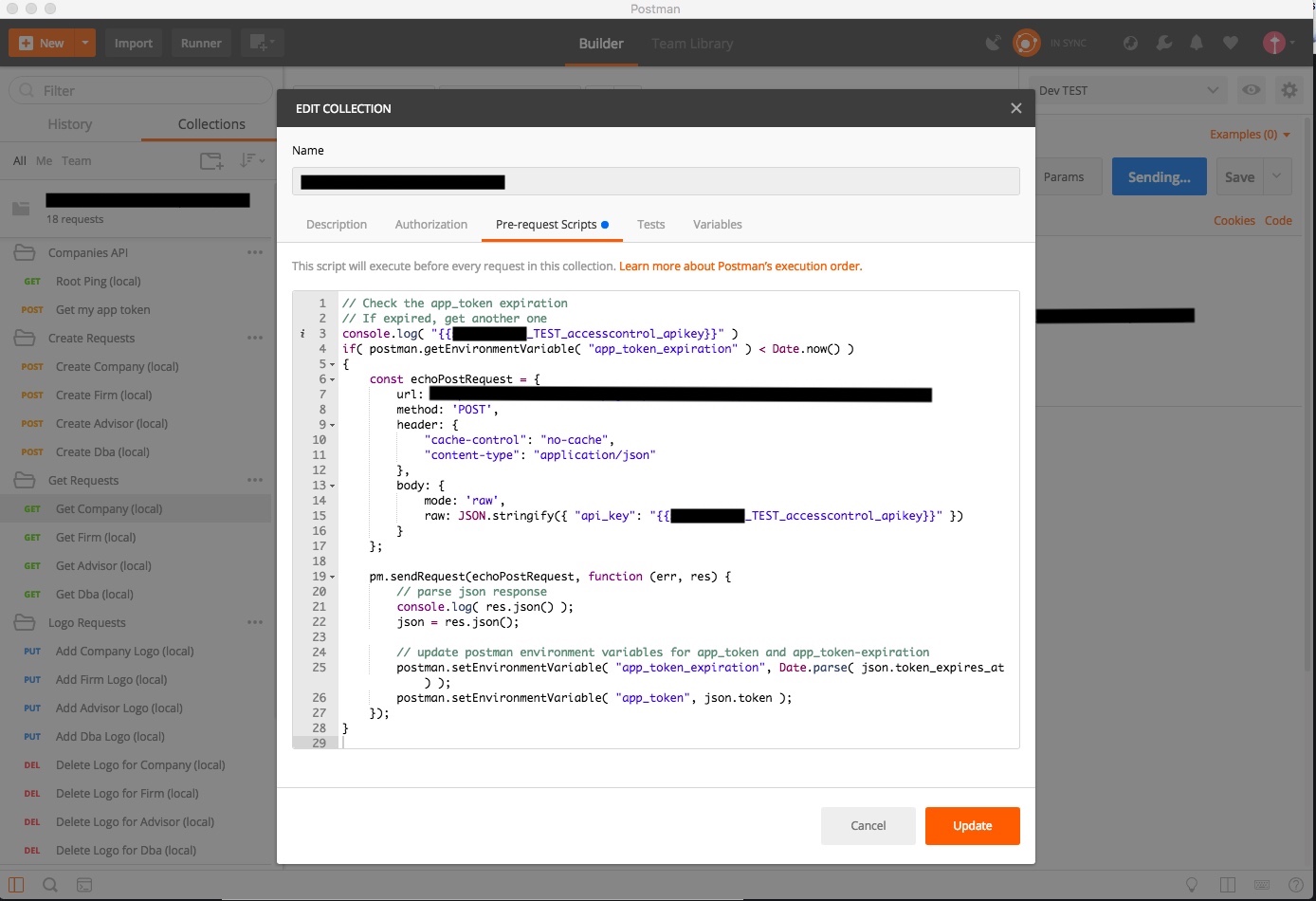This screenshot has width=1316, height=901.
Task: Expand the Companies API folder
Action: 87,253
